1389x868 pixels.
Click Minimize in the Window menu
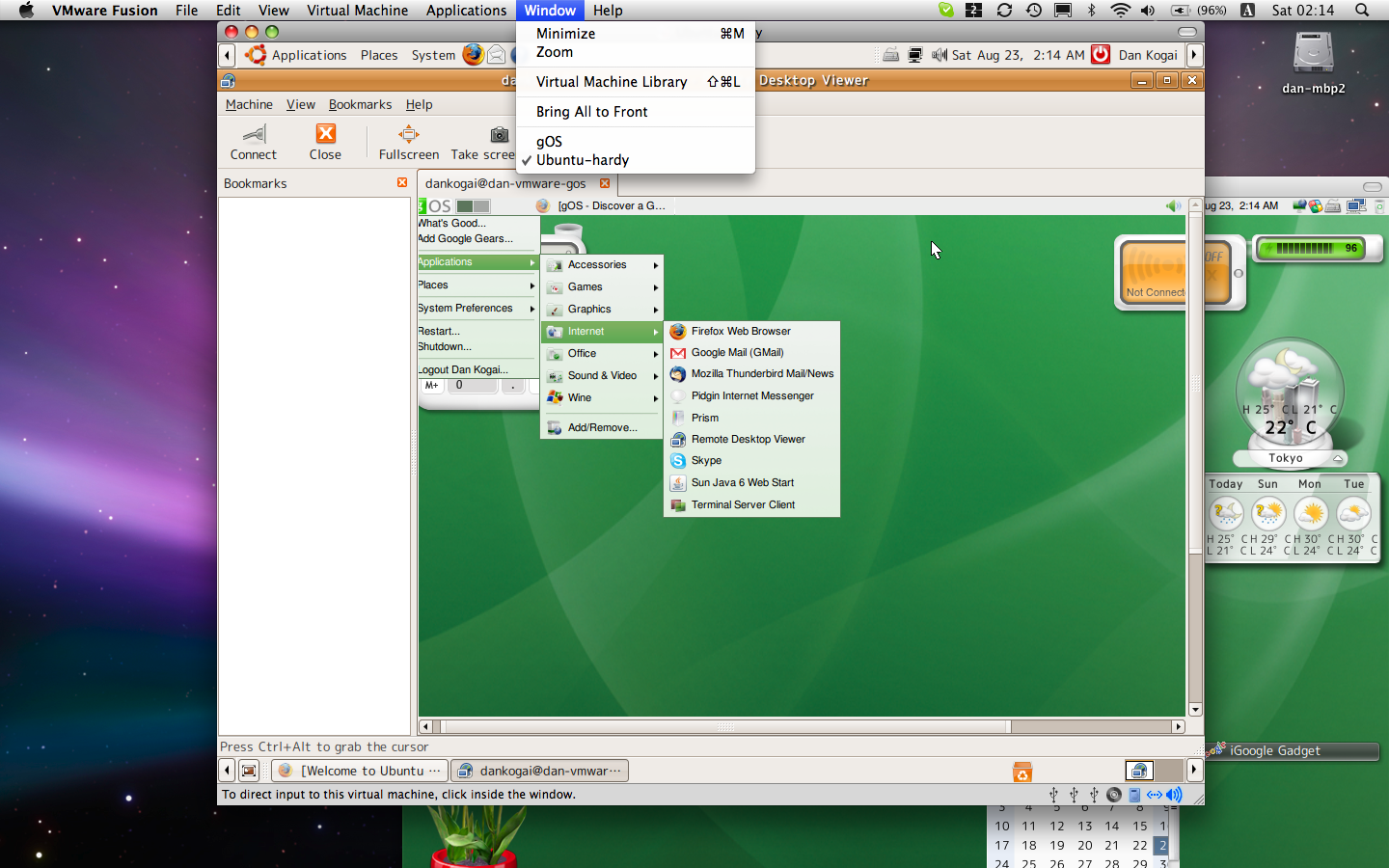point(636,34)
